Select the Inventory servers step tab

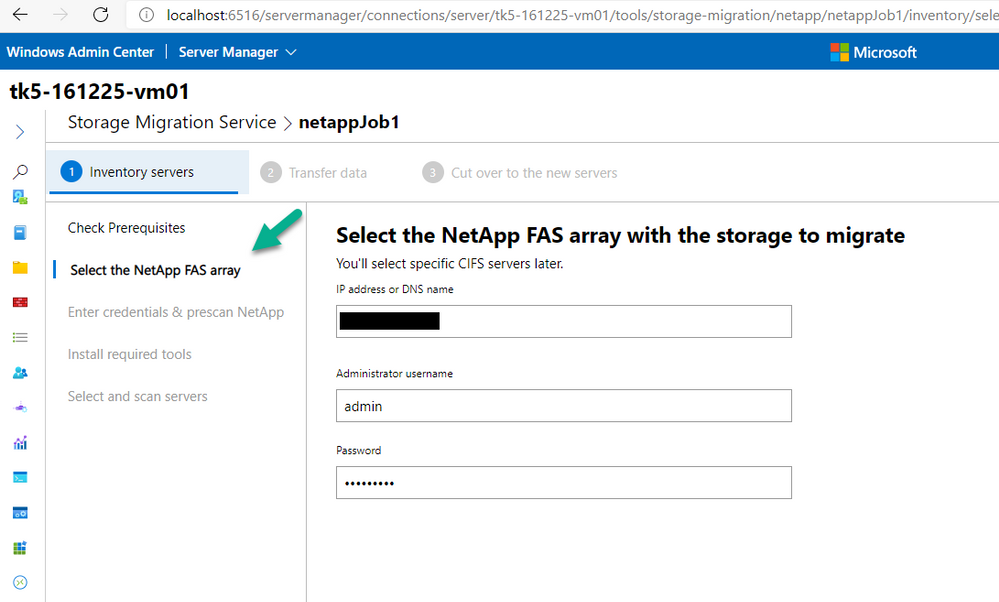[x=142, y=172]
